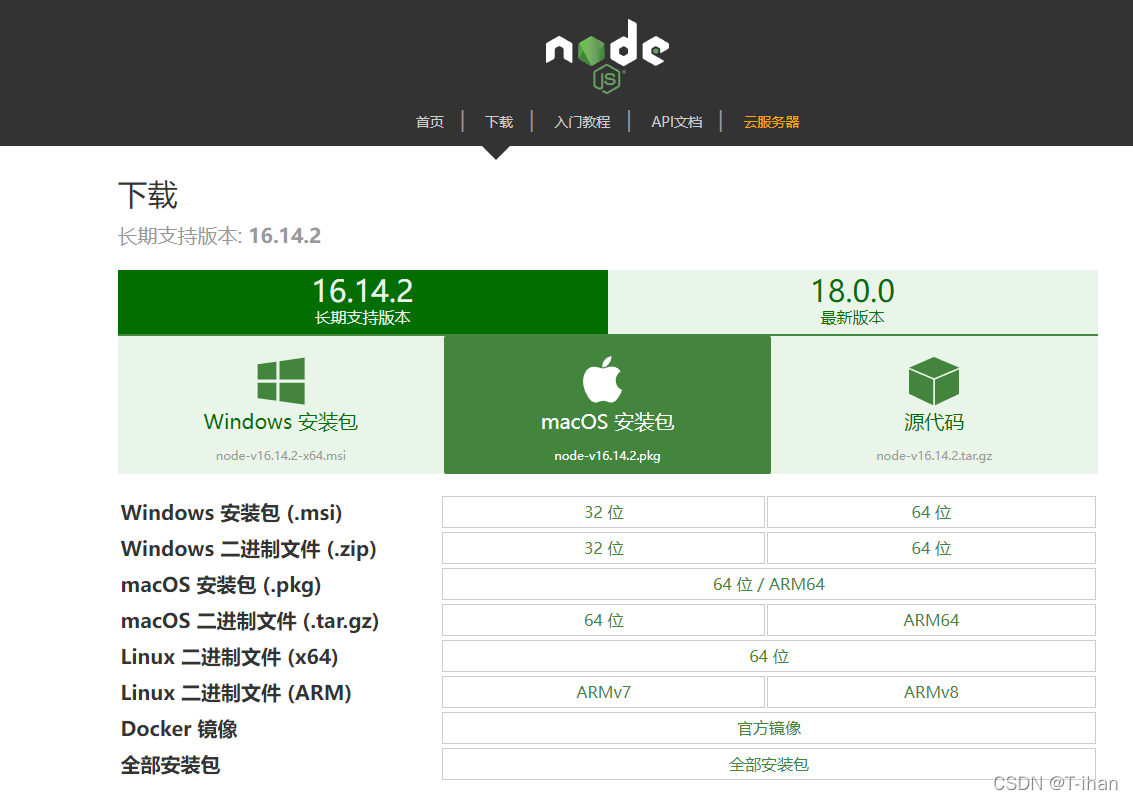Download node-v16.14.2.pkg macOS installer

(608, 405)
